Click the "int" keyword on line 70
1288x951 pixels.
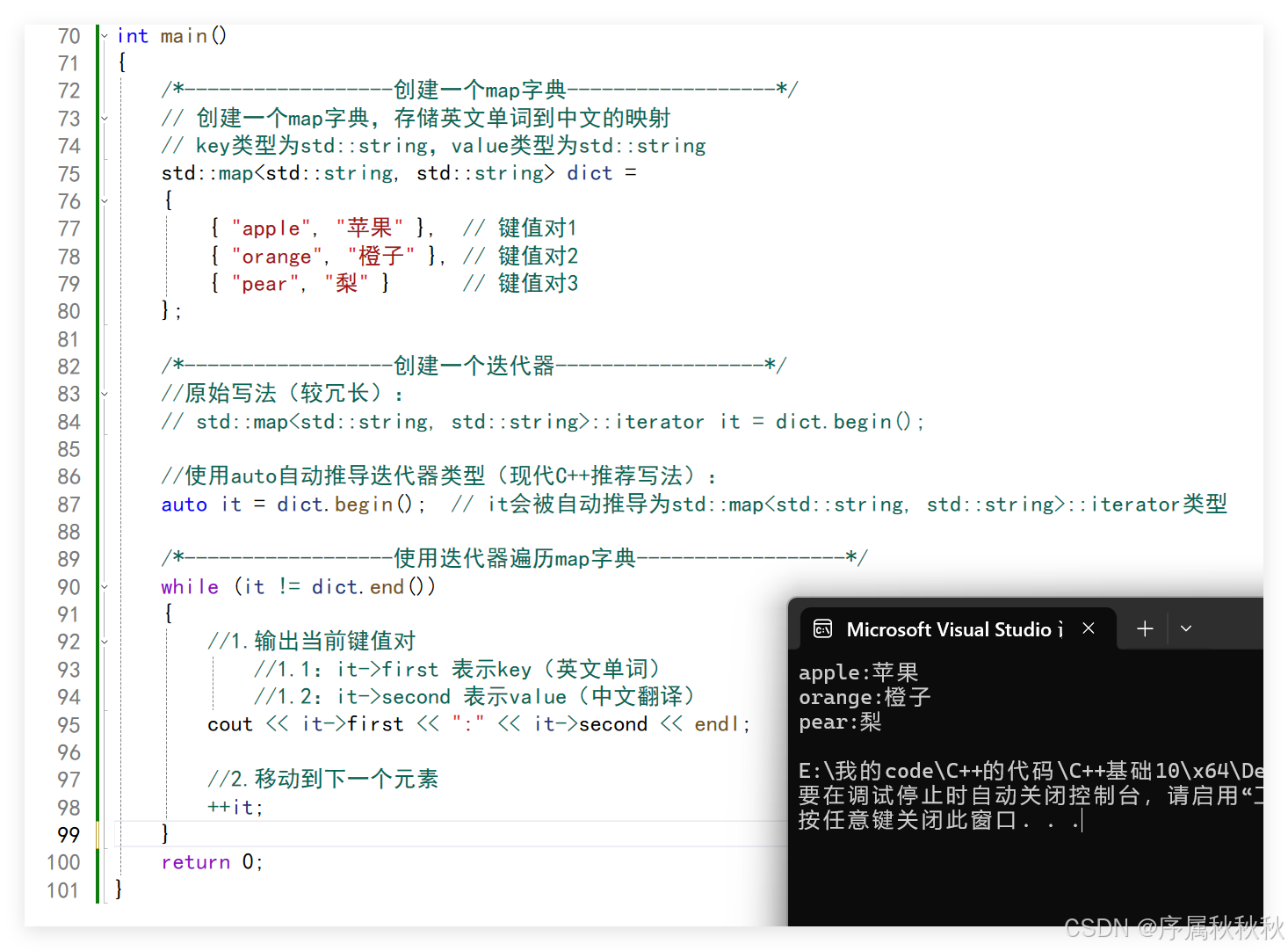(133, 36)
